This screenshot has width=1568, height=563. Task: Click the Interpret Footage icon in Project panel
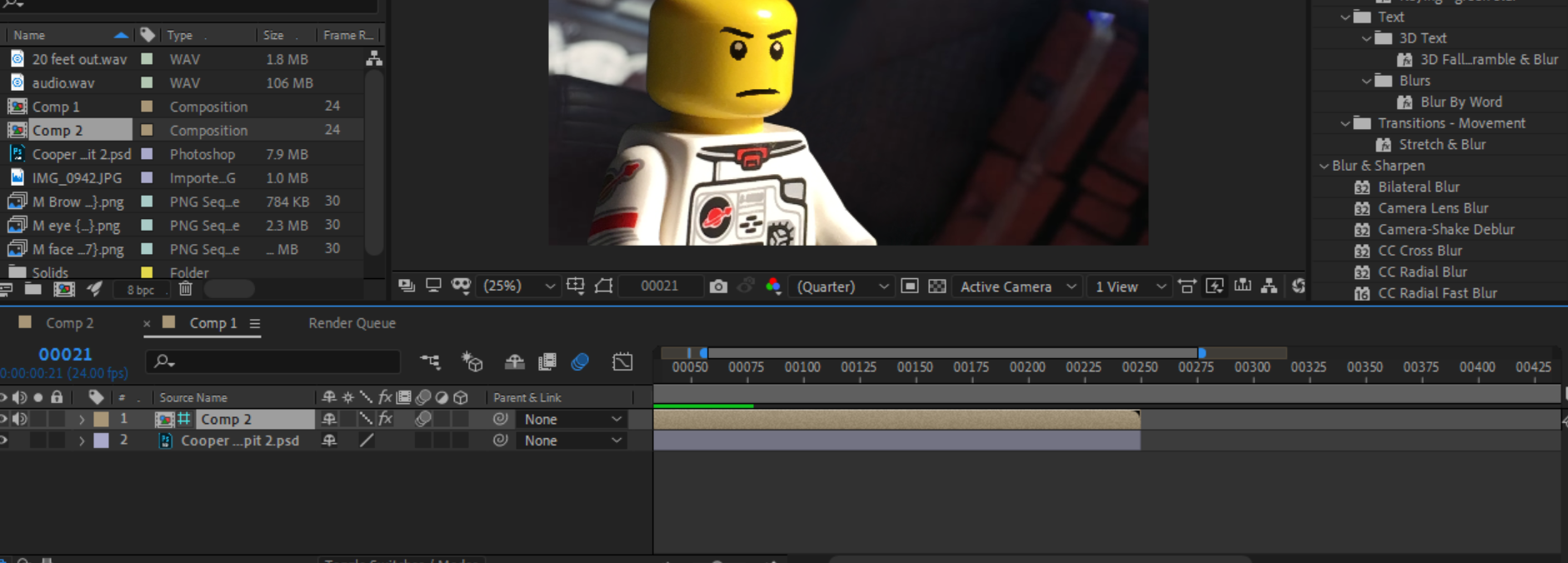coord(5,289)
